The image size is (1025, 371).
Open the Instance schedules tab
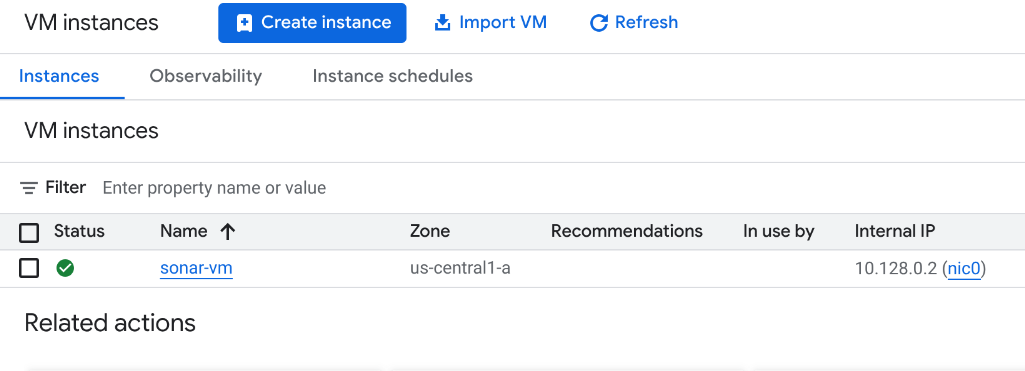tap(392, 76)
